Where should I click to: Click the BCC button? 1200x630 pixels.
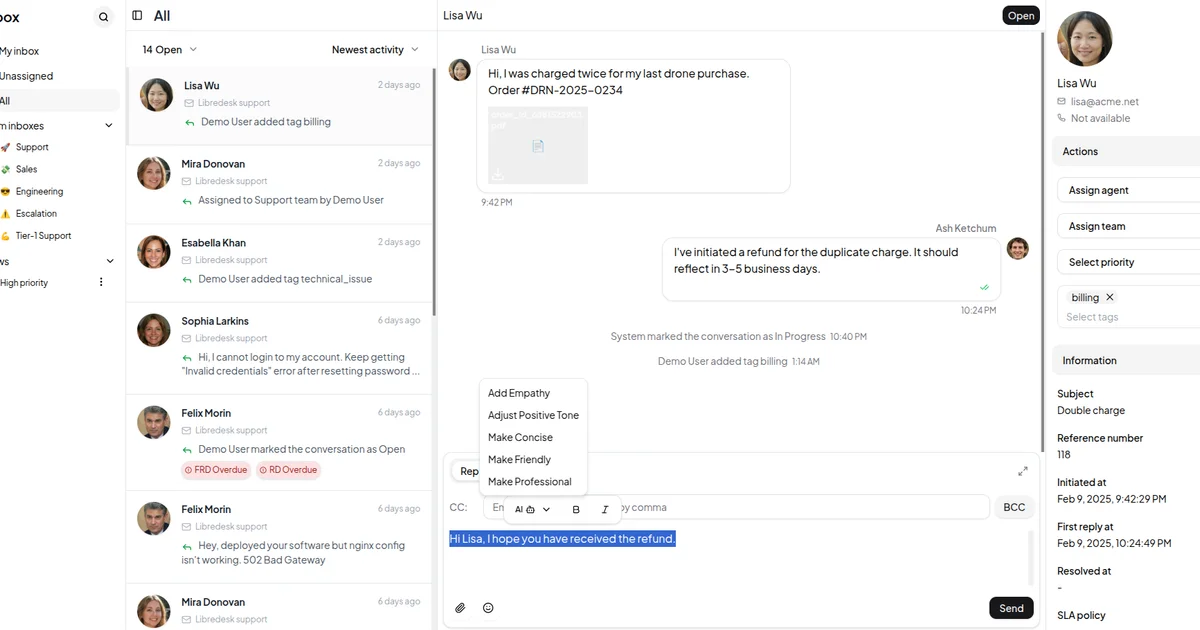point(1014,507)
